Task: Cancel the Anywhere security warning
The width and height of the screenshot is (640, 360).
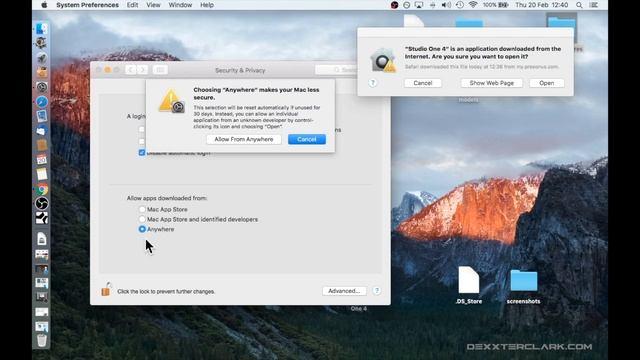Action: tap(307, 139)
